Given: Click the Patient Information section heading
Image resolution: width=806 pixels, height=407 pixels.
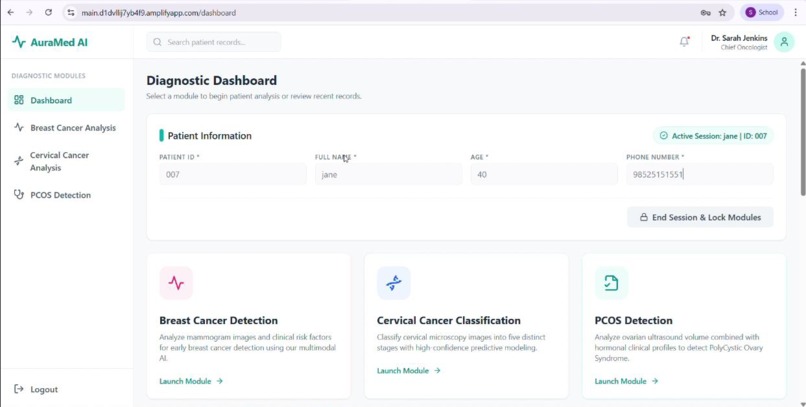Looking at the screenshot, I should (210, 136).
